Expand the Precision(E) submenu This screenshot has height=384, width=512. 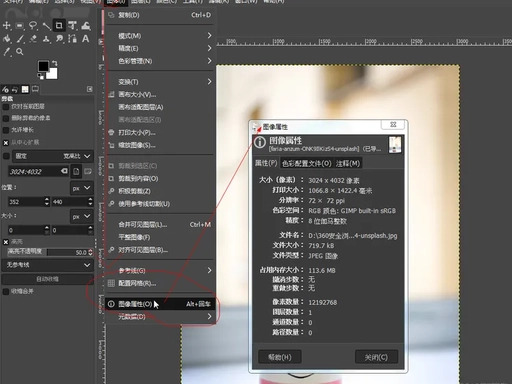[x=161, y=48]
